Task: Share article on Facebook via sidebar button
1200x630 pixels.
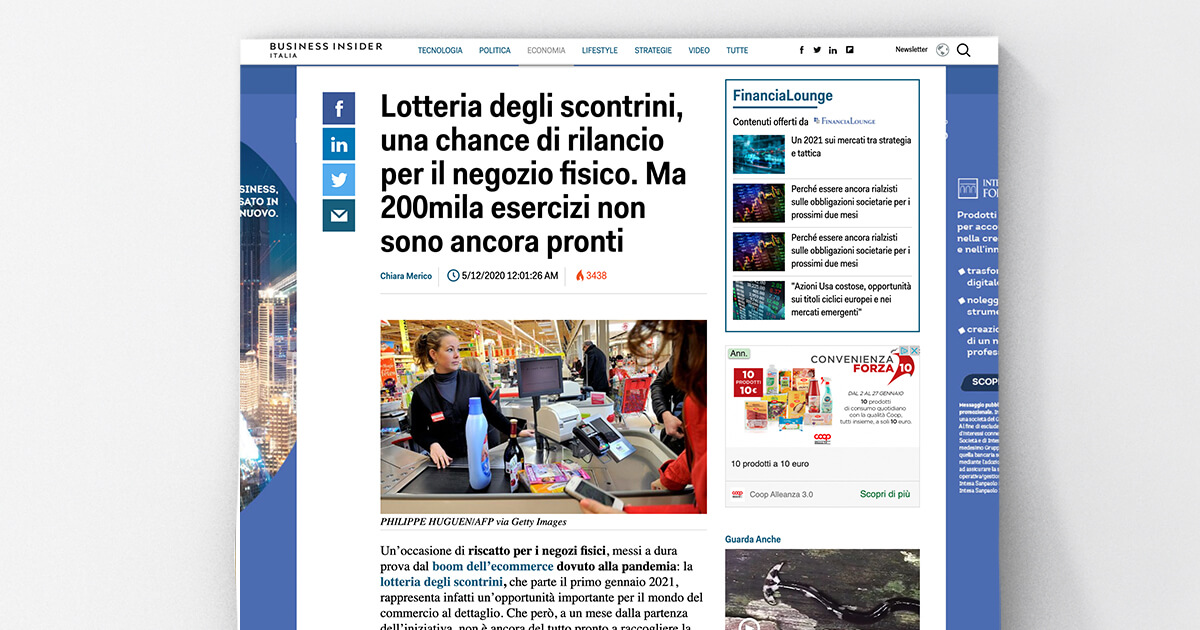Action: pos(339,108)
